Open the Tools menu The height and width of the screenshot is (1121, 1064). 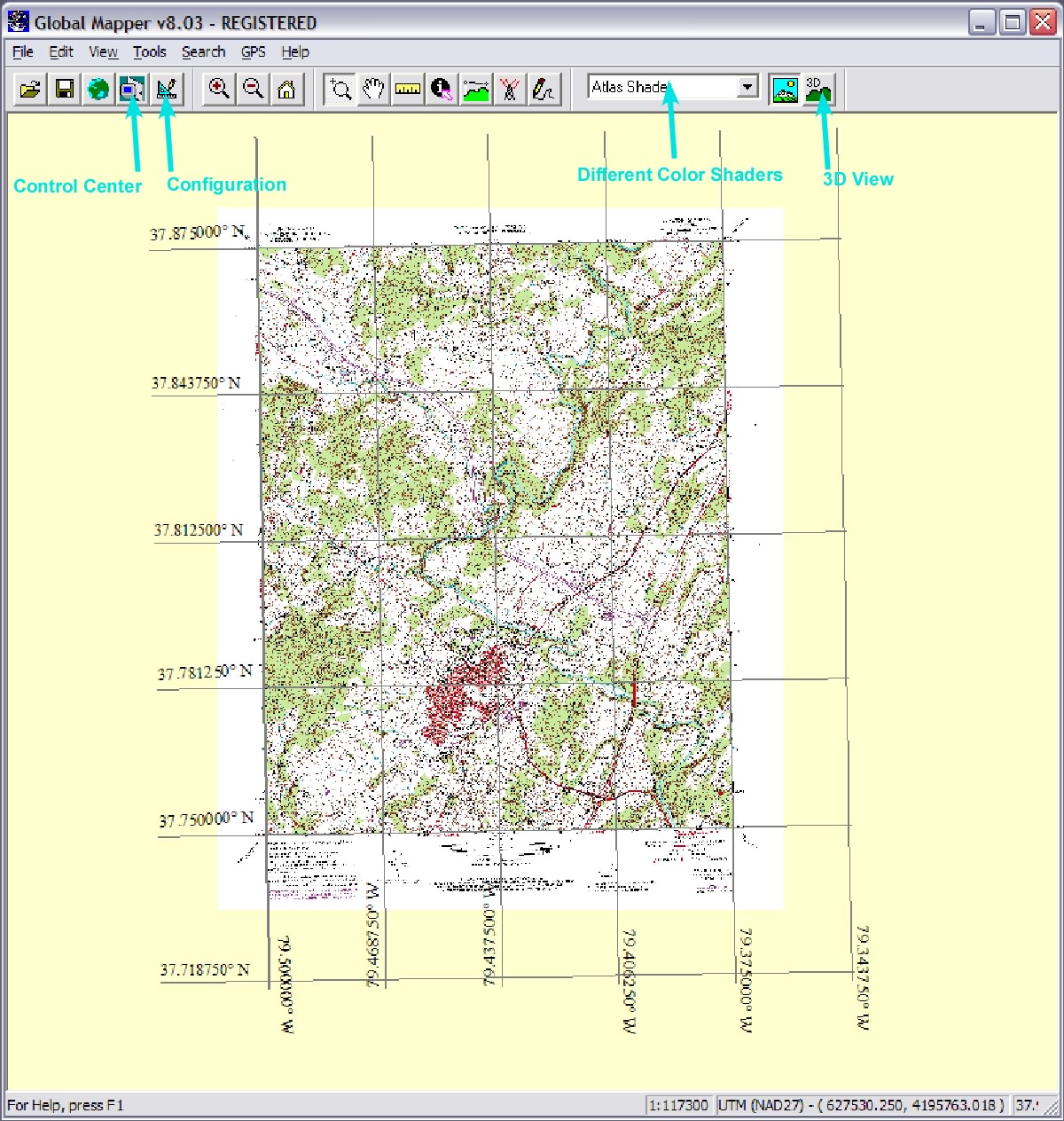tap(150, 51)
